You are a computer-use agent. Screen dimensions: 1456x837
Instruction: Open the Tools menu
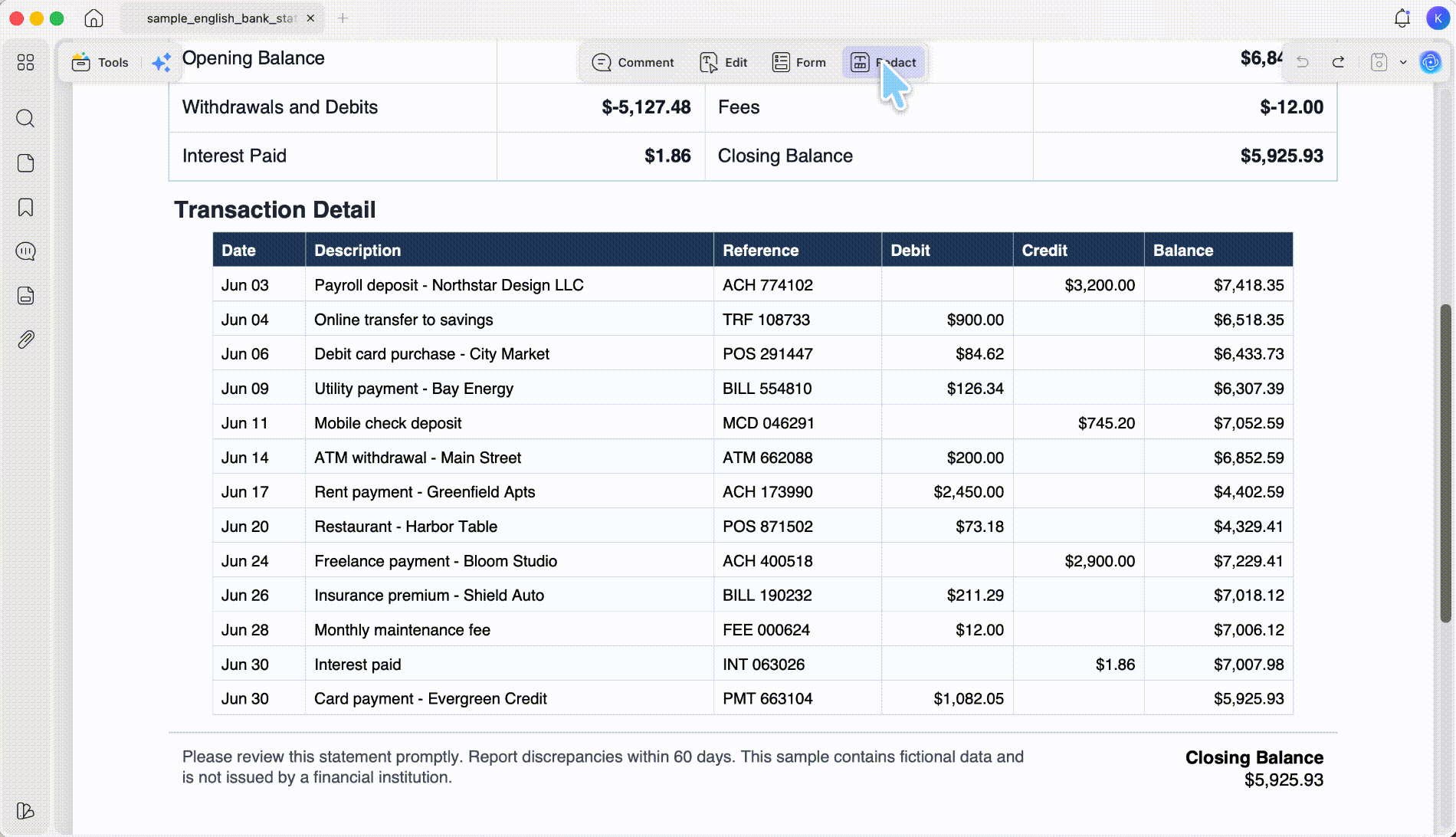click(100, 63)
